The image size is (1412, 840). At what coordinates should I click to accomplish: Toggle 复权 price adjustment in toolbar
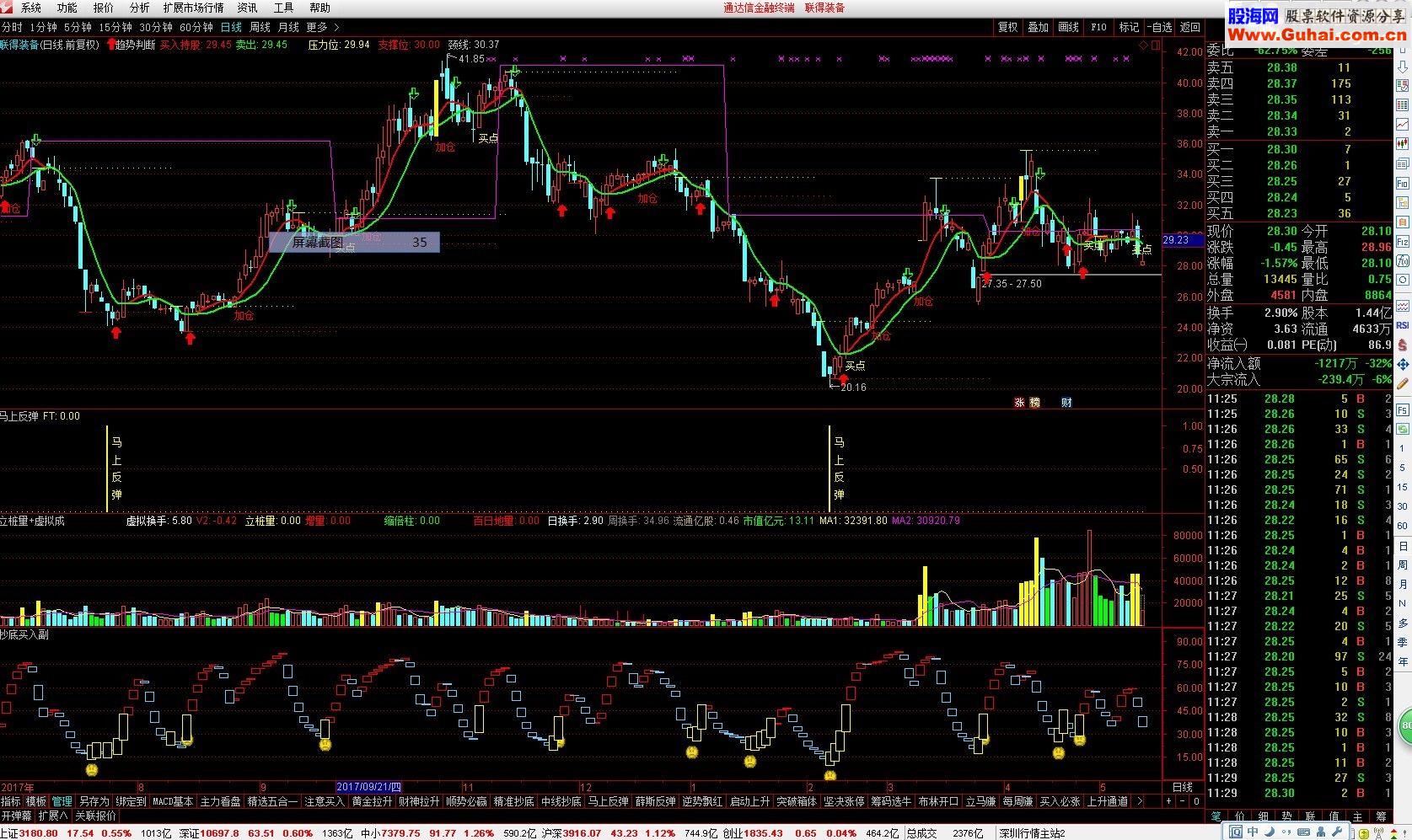(x=1007, y=28)
